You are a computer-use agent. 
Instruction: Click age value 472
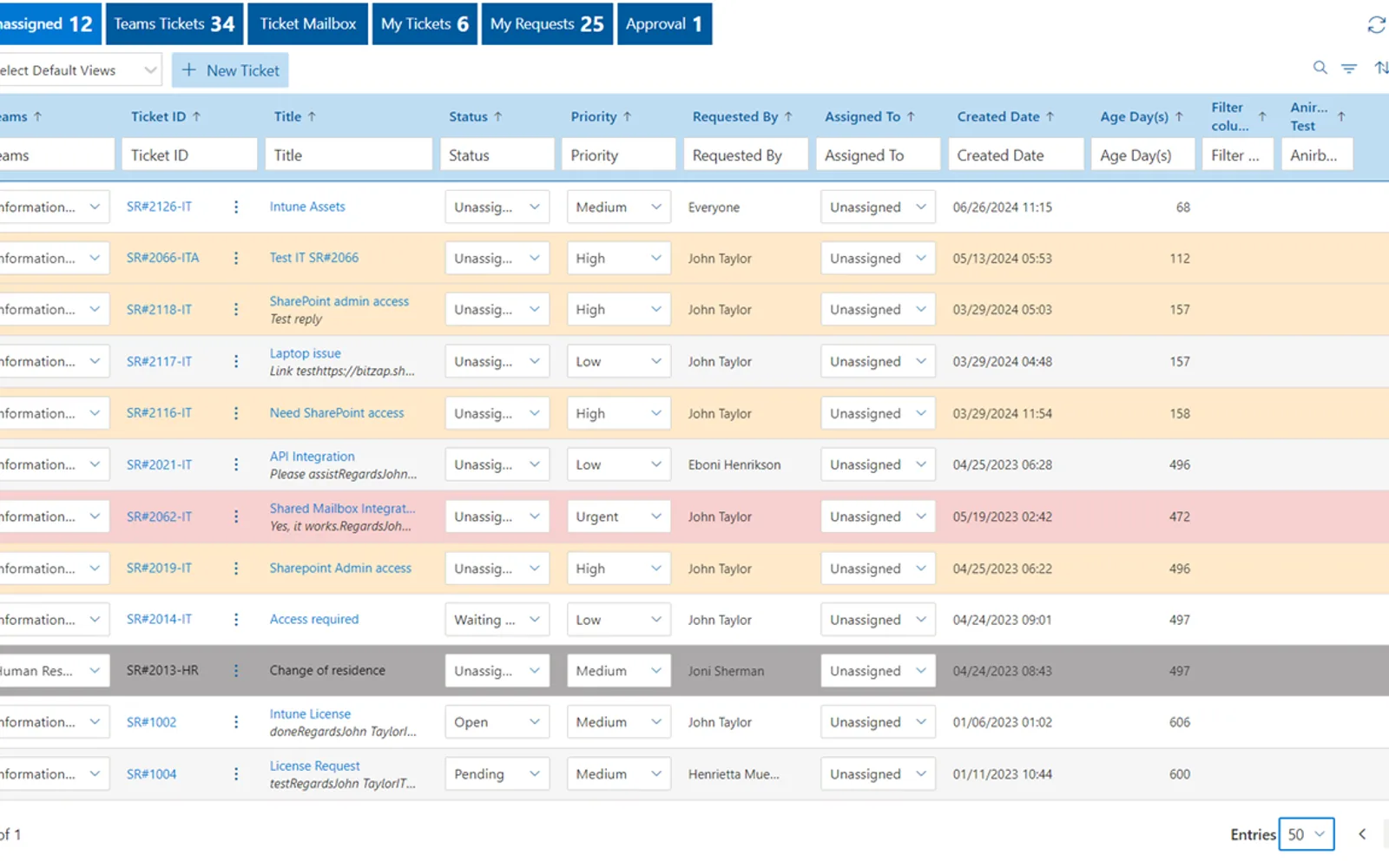pyautogui.click(x=1180, y=516)
